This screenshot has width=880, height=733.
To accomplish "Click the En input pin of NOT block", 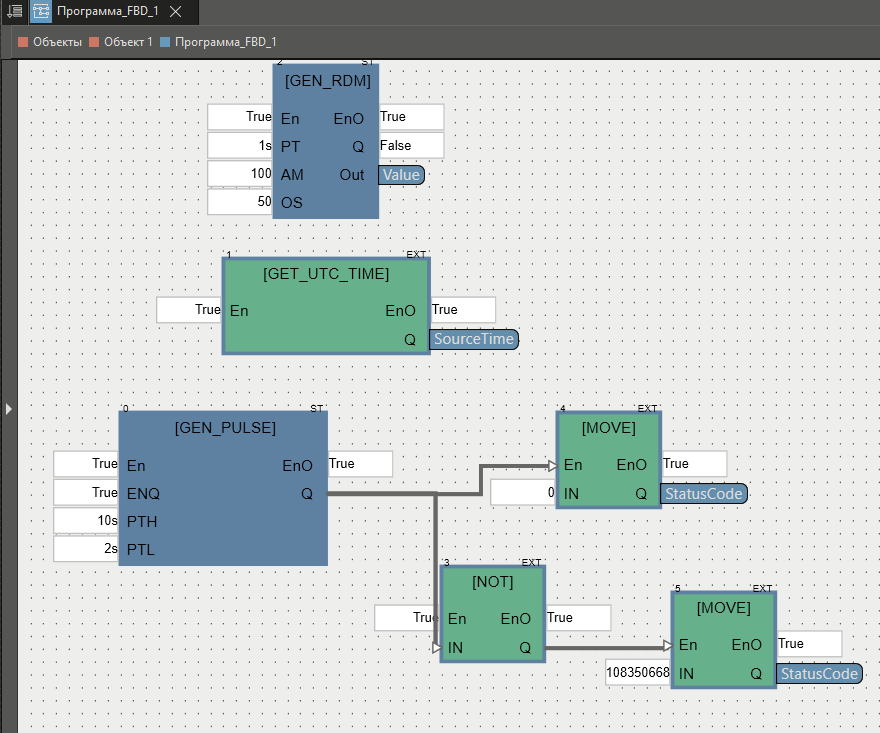I will pos(457,618).
